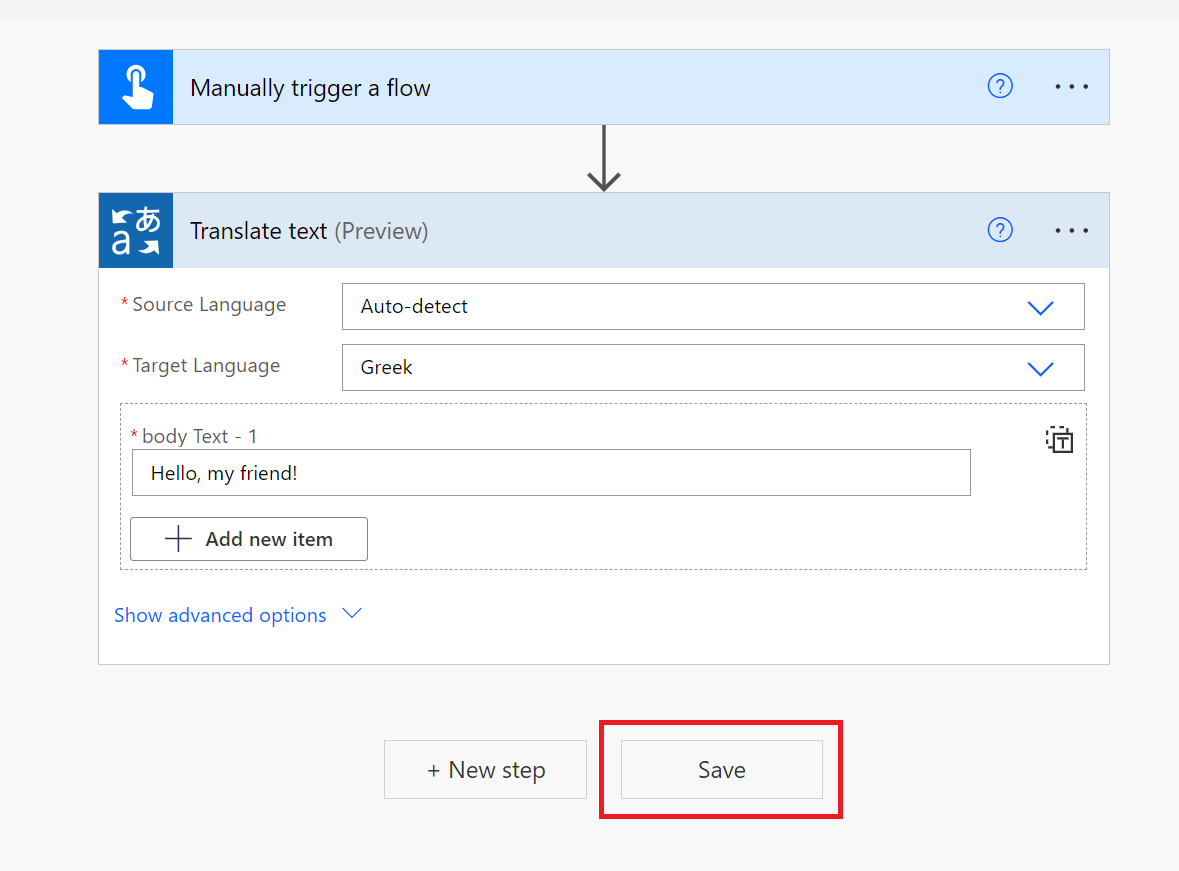Open the Translate text ellipsis menu

pyautogui.click(x=1071, y=230)
